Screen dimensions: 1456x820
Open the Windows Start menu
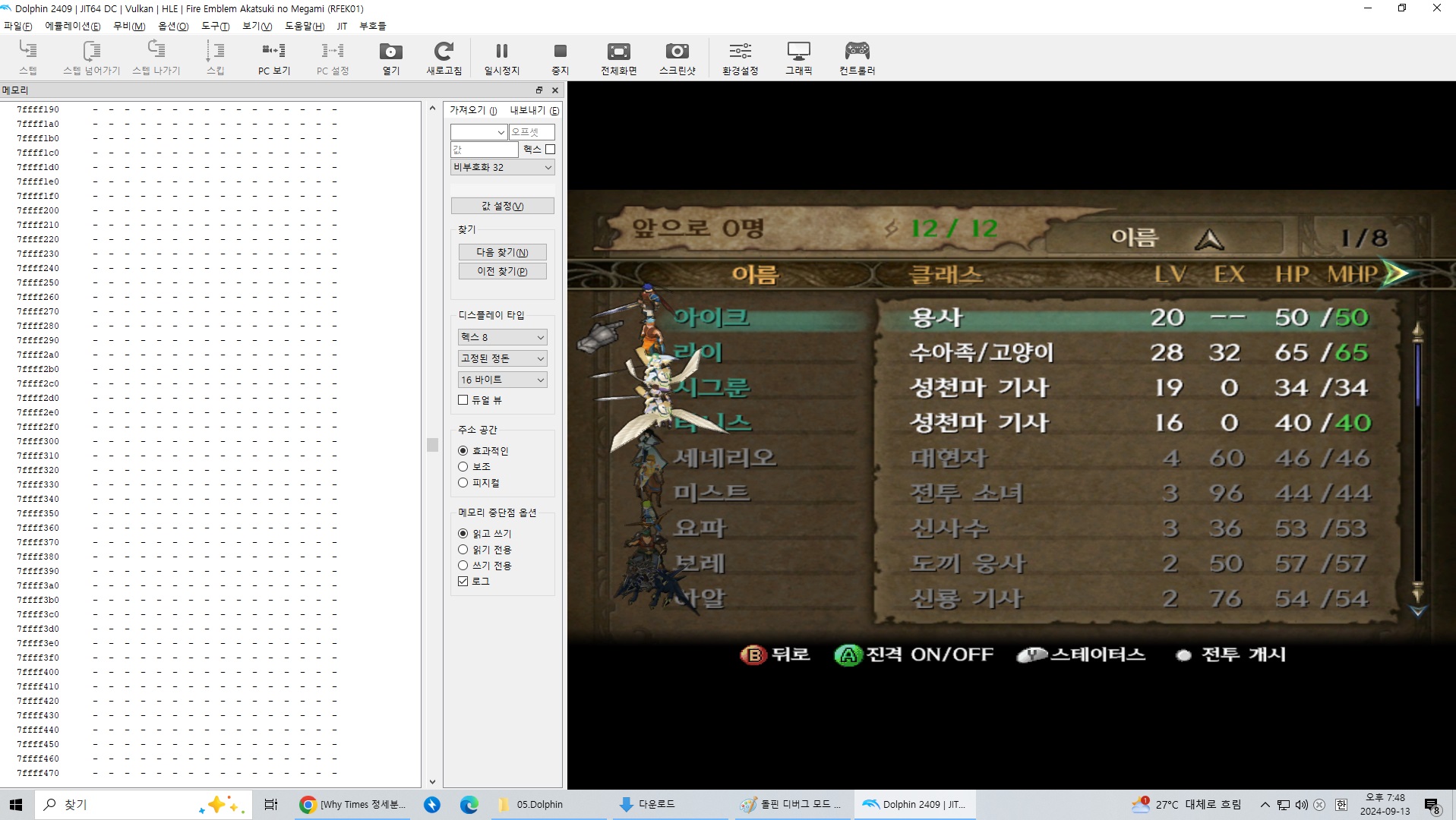pos(16,805)
